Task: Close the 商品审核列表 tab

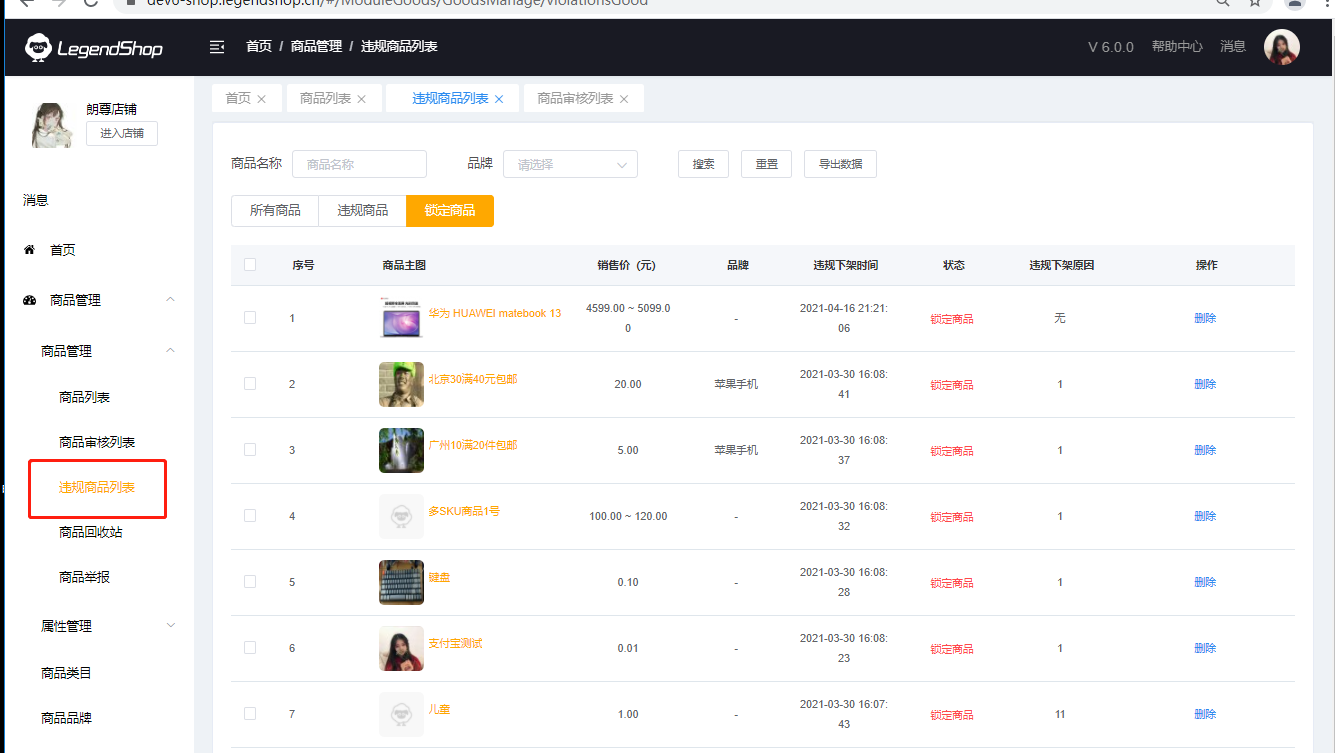Action: pos(624,99)
